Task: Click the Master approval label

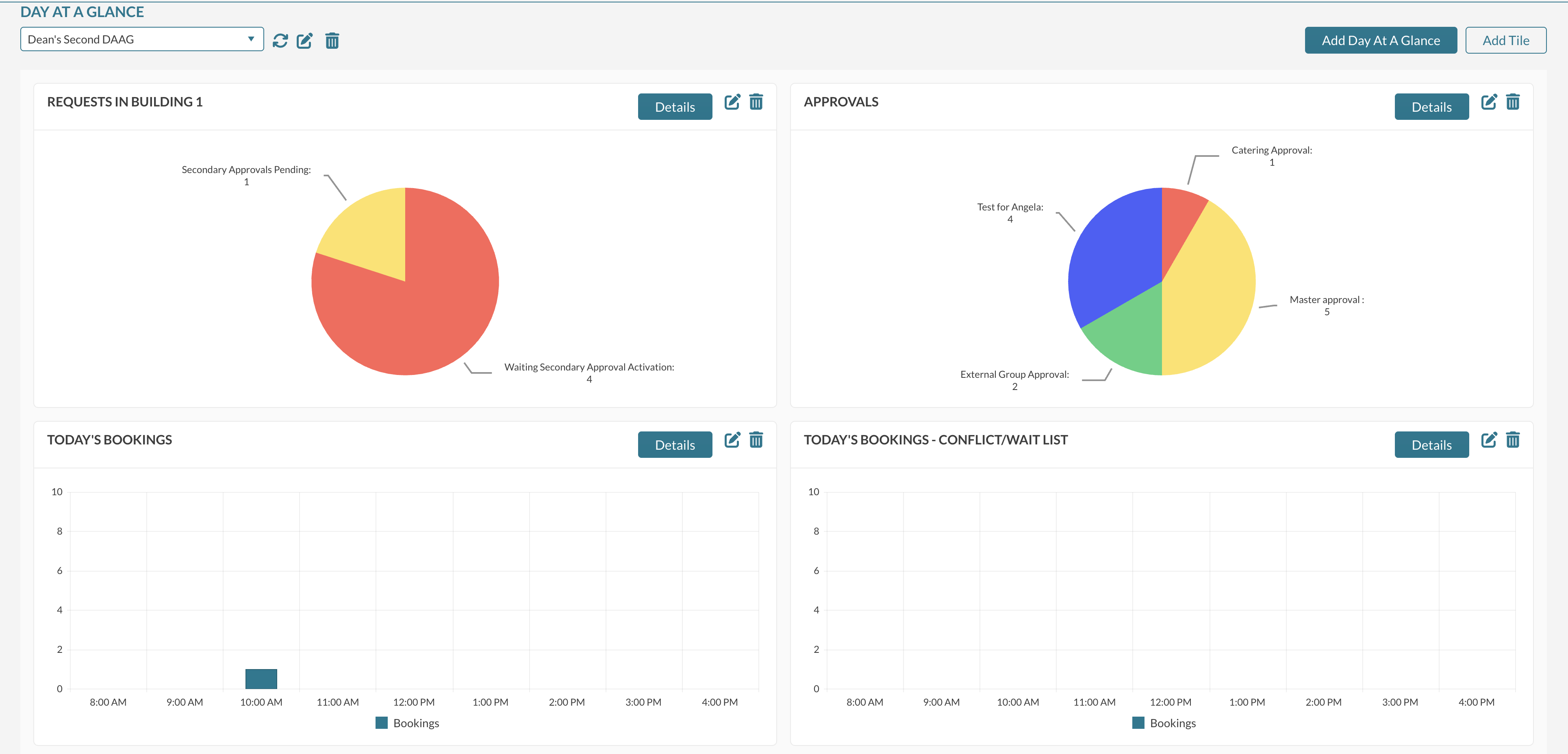Action: [x=1327, y=305]
